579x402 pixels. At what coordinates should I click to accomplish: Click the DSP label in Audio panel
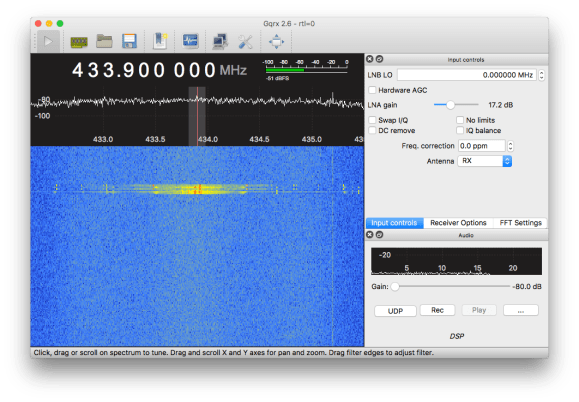pos(457,336)
